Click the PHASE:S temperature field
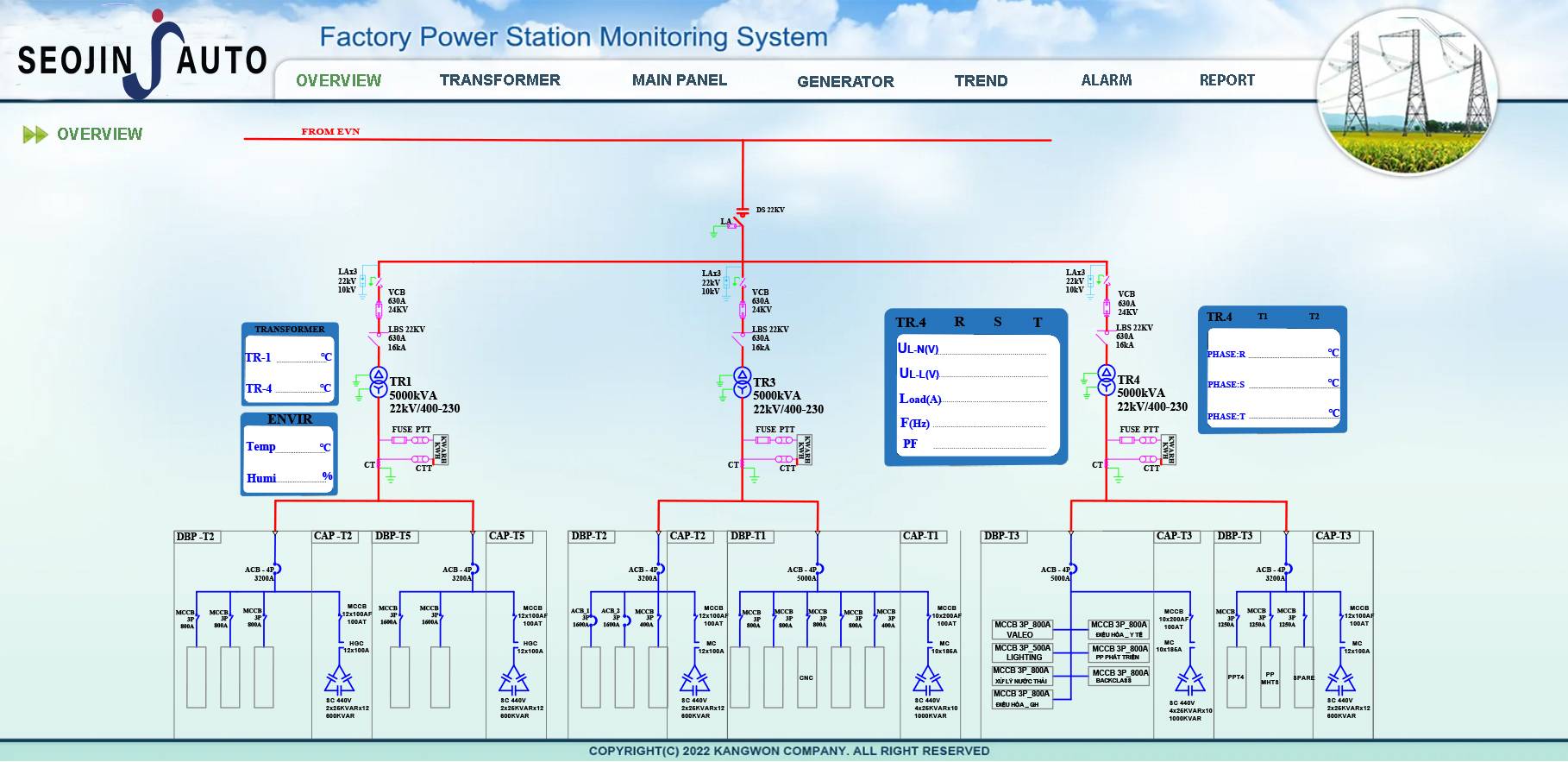 (x=1288, y=382)
